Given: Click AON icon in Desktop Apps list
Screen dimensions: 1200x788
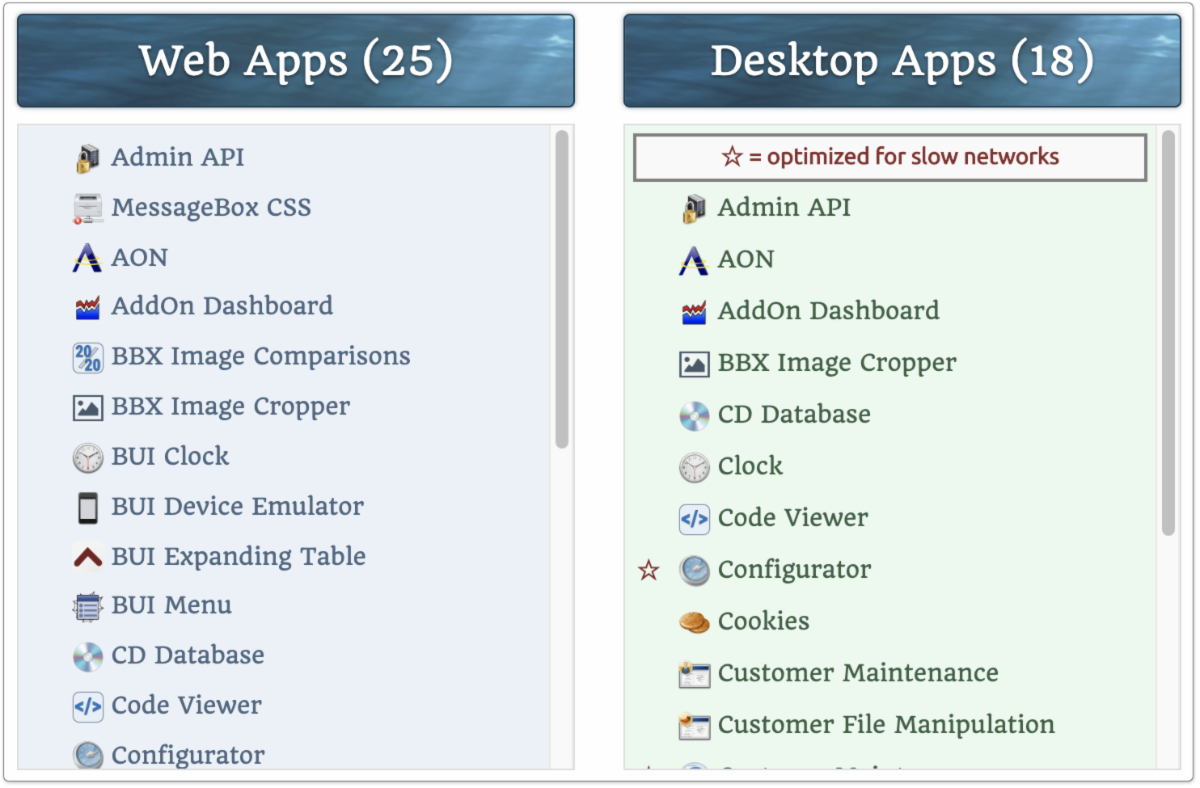Looking at the screenshot, I should click(x=694, y=260).
